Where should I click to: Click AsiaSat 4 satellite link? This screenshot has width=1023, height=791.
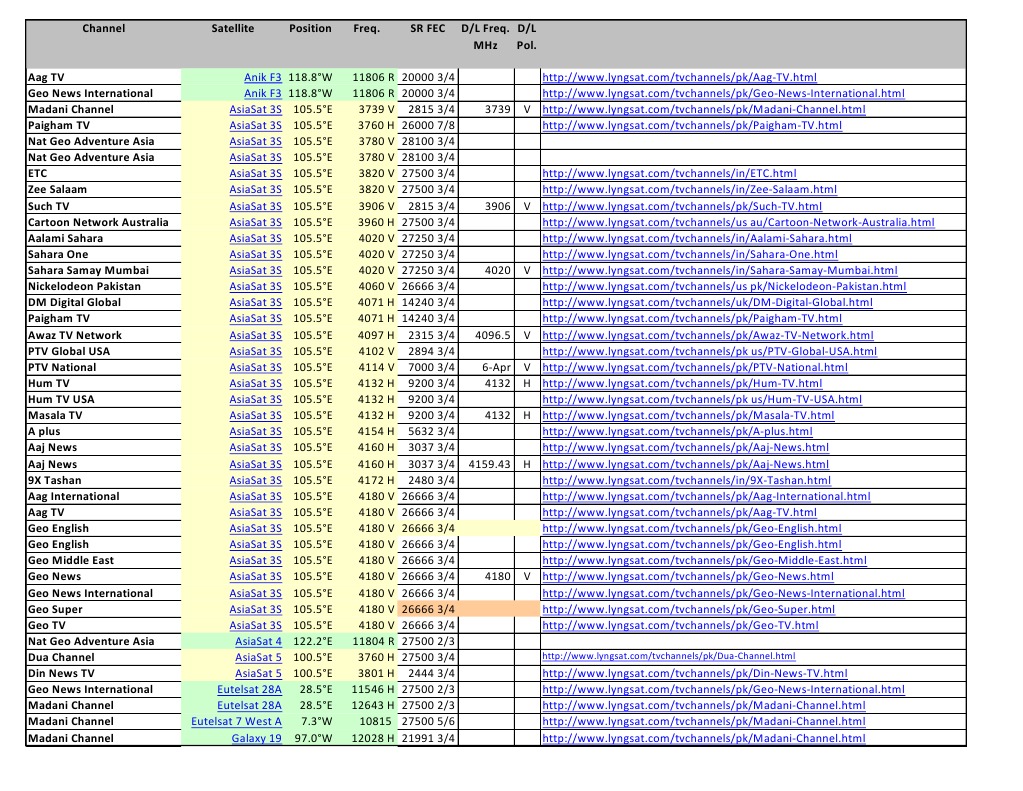(258, 641)
